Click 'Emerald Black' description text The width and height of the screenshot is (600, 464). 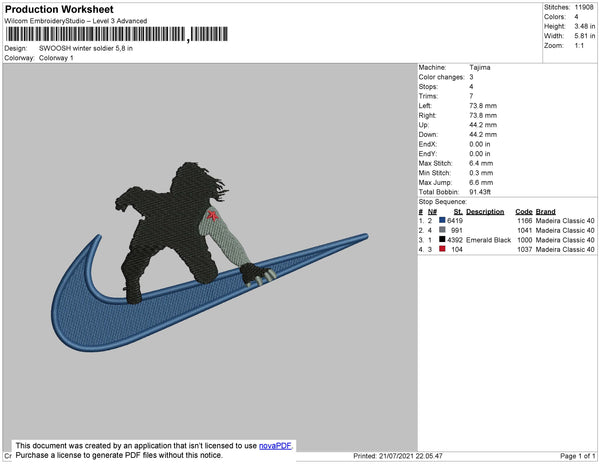coord(488,240)
